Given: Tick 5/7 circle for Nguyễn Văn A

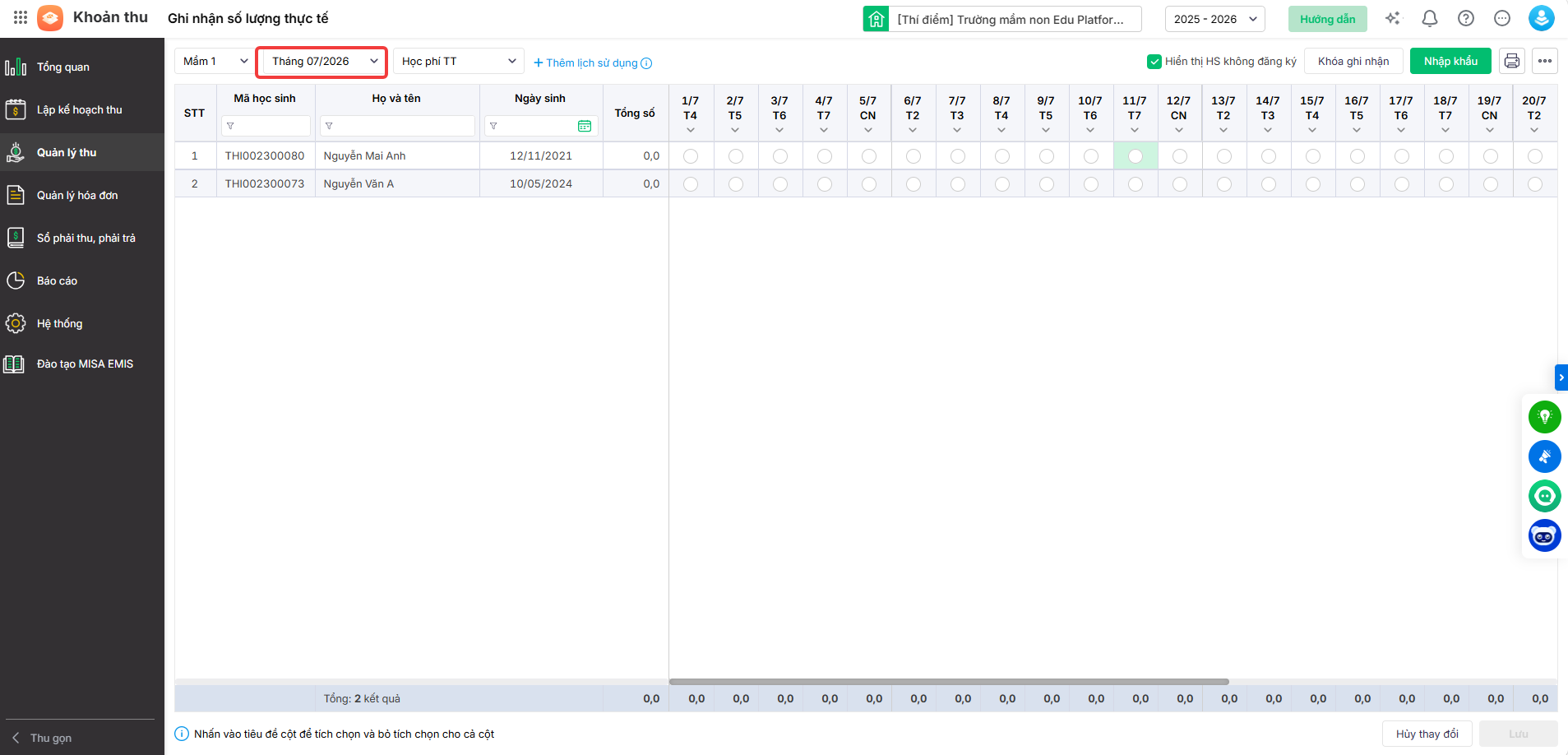Looking at the screenshot, I should coord(869,184).
